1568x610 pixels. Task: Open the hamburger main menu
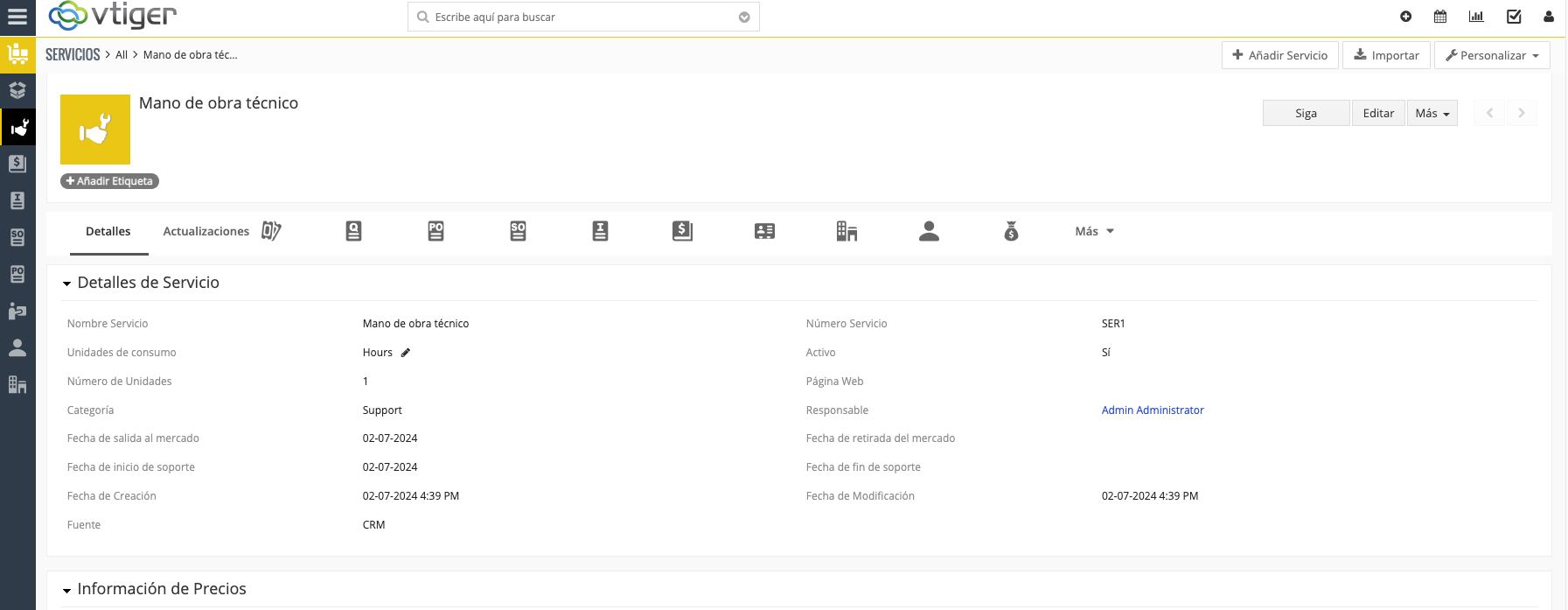[17, 17]
